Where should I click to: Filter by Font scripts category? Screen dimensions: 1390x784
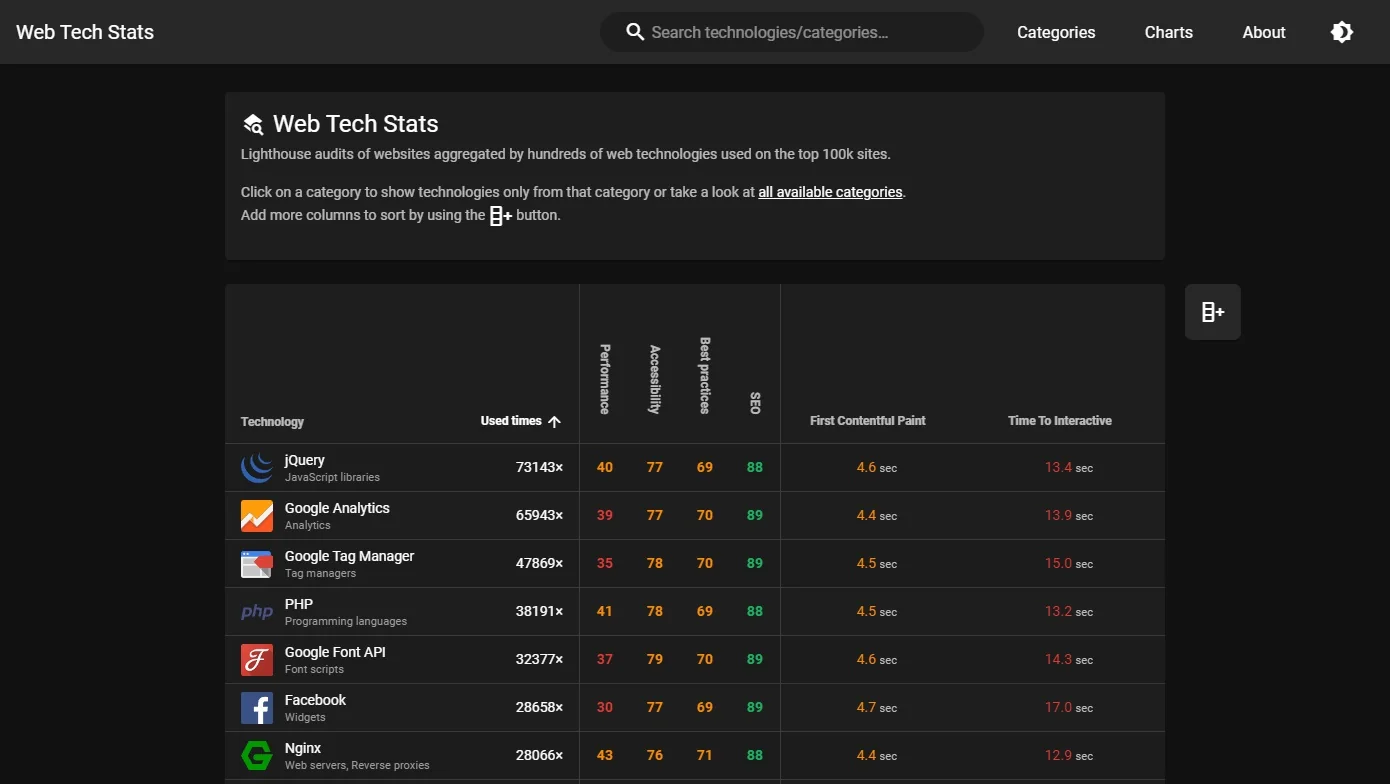click(x=314, y=670)
